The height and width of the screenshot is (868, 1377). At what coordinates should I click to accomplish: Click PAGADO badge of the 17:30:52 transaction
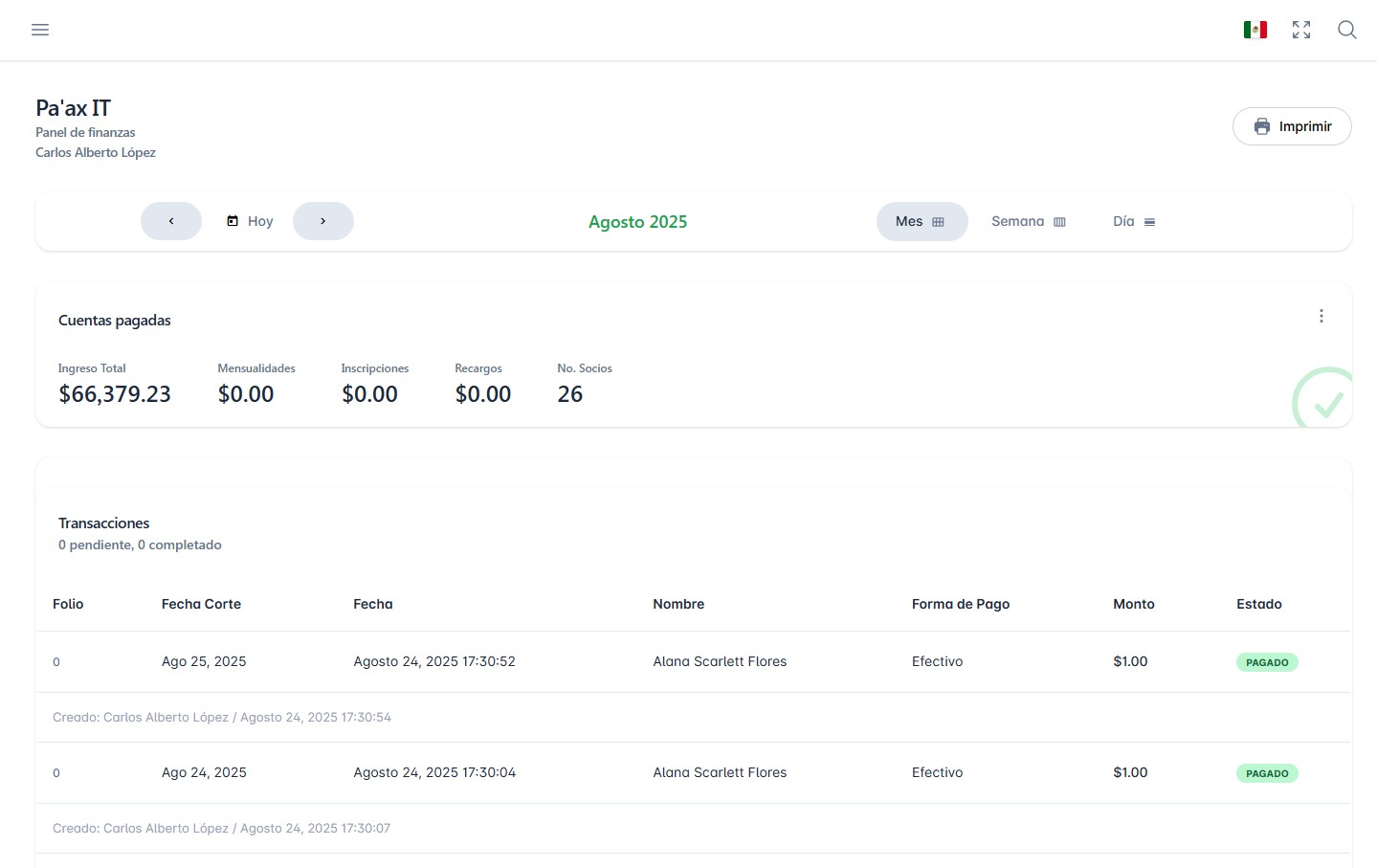tap(1266, 662)
